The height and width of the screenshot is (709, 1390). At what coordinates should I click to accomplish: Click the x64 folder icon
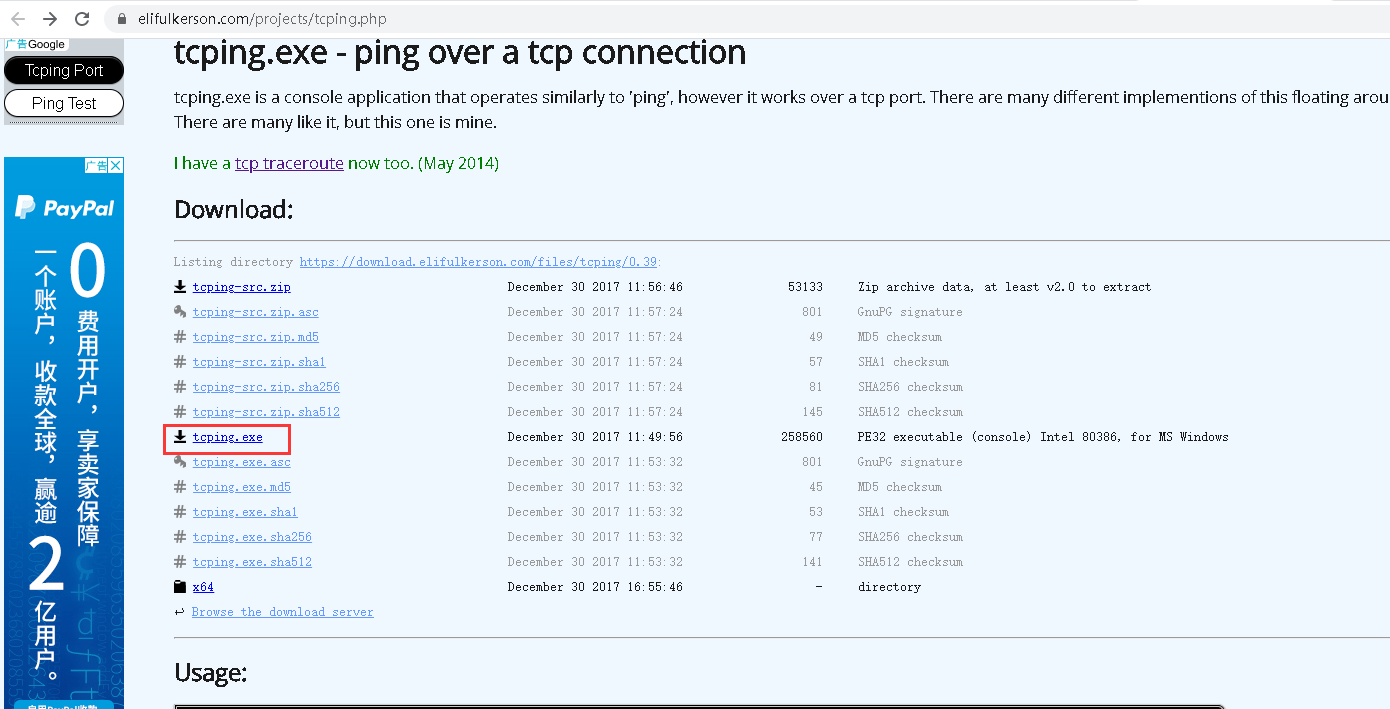point(180,587)
